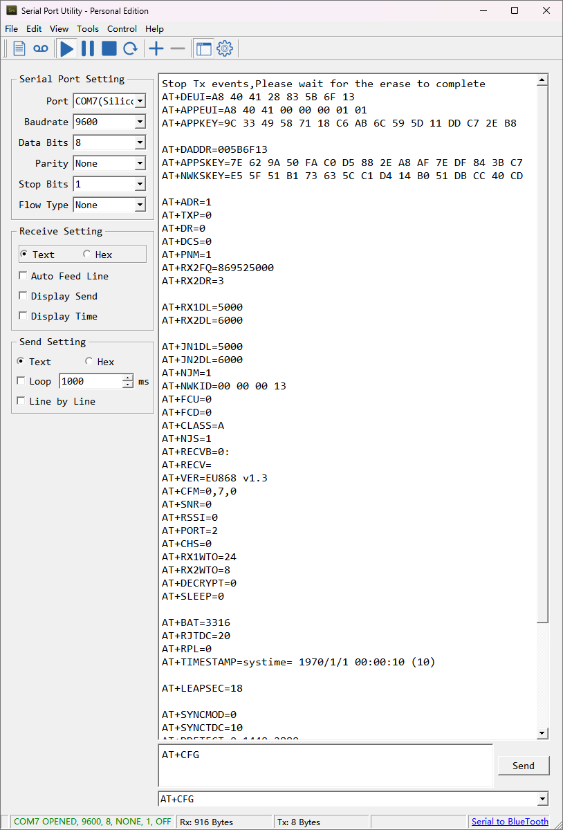The image size is (563, 830).
Task: Stop the serial port with square icon
Action: point(109,49)
